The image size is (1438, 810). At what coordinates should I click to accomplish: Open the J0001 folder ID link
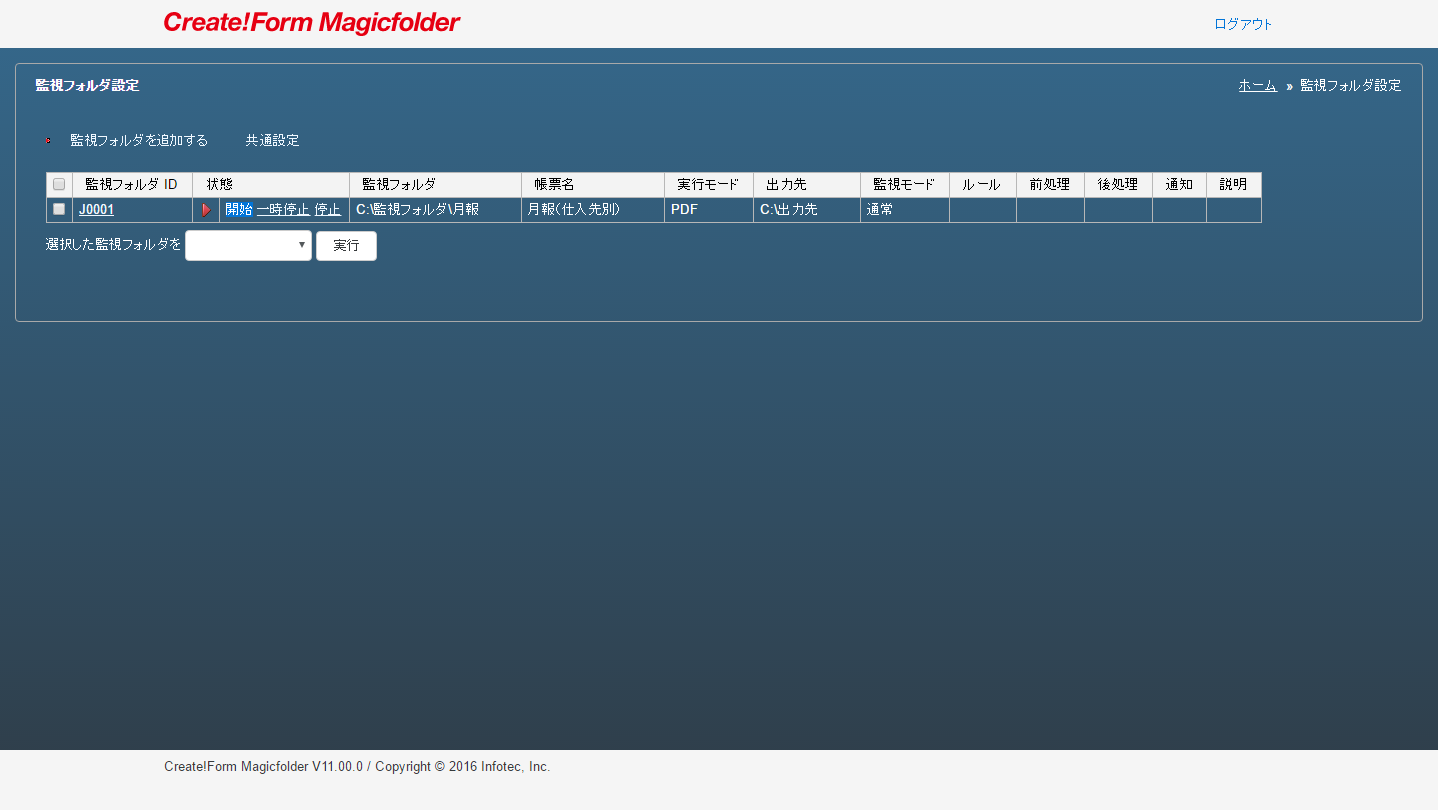96,210
